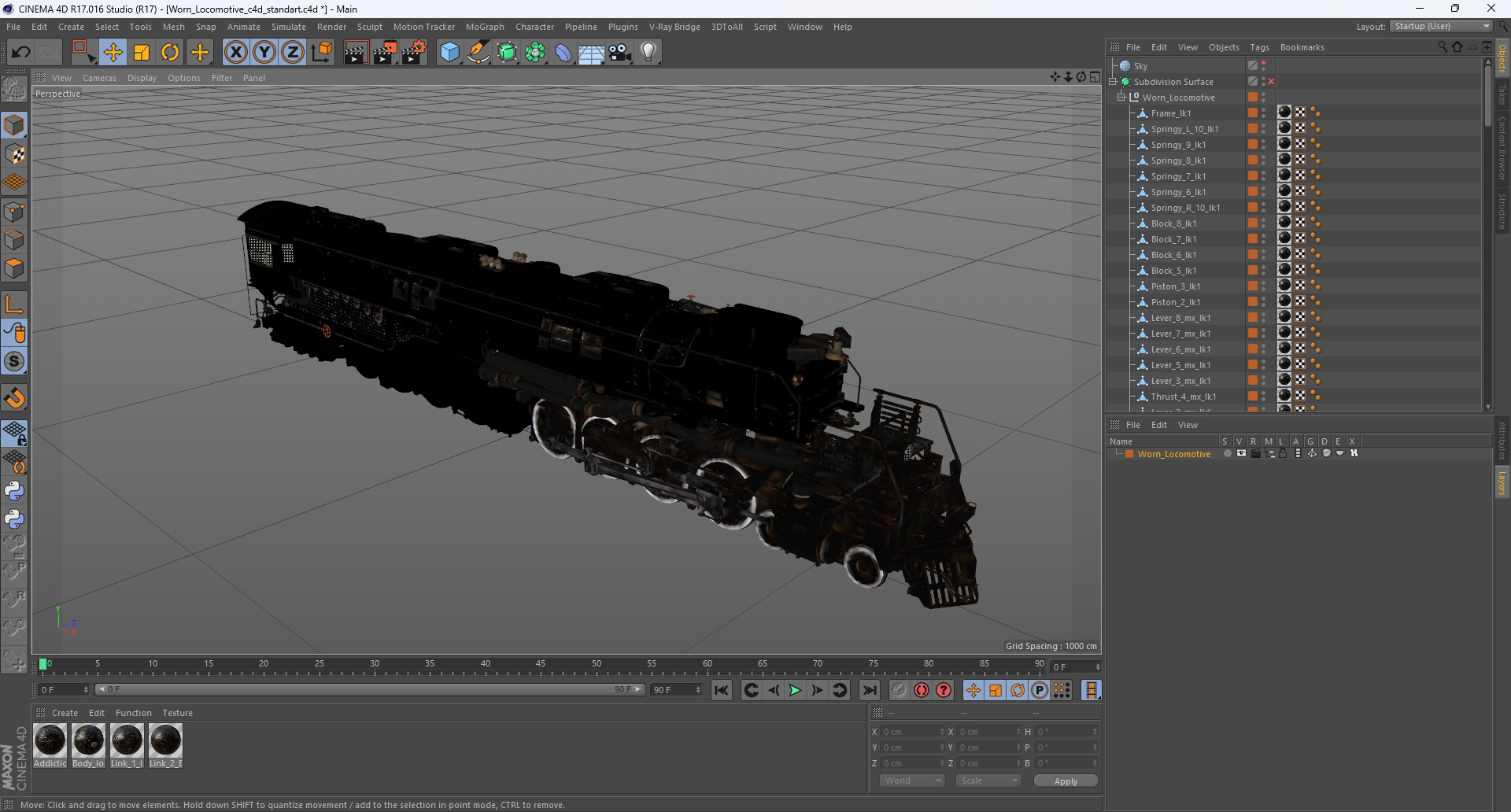Toggle visibility dots of Worn_Locomotive object
The height and width of the screenshot is (812, 1511).
1264,98
